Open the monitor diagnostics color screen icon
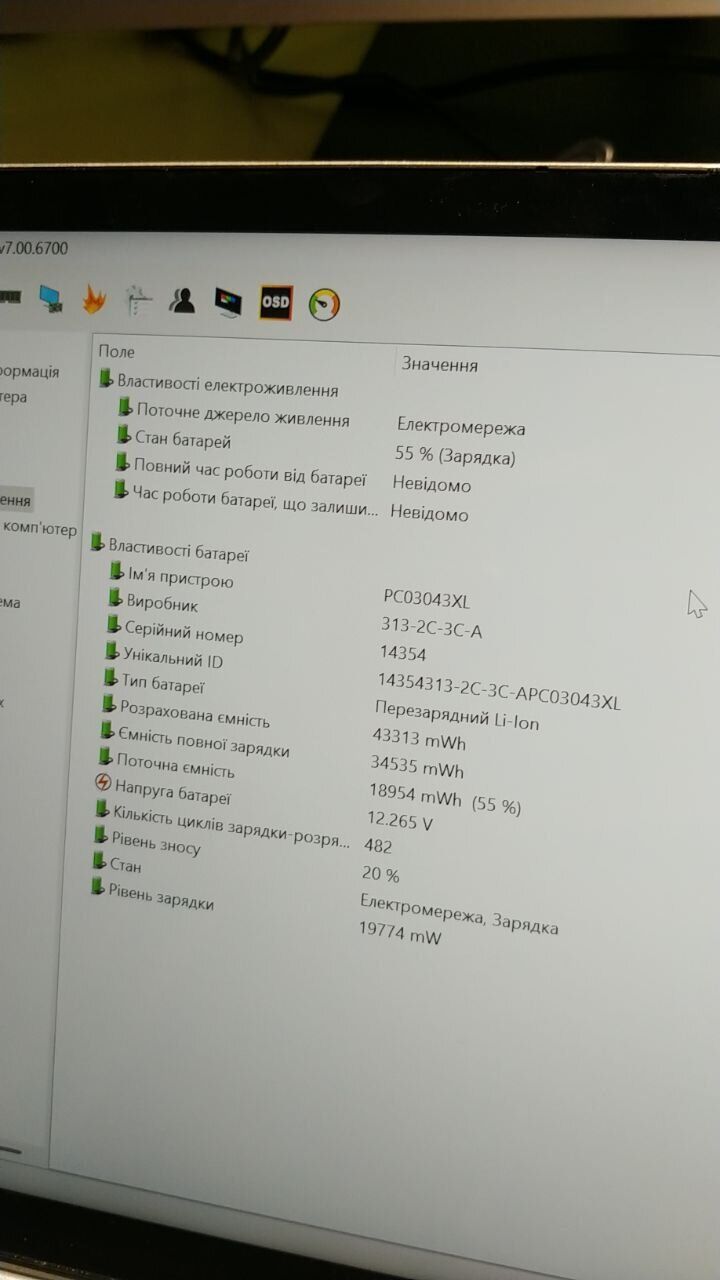The image size is (720, 1280). coord(228,301)
